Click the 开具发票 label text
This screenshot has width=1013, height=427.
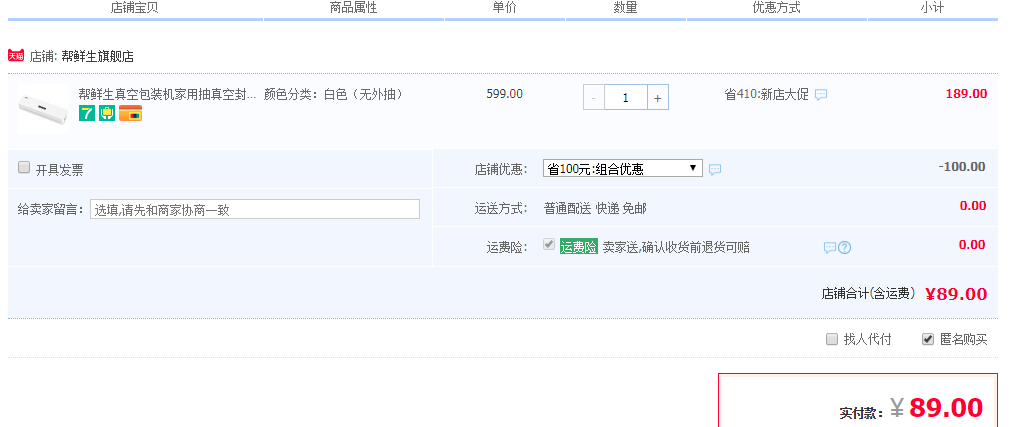click(x=59, y=170)
